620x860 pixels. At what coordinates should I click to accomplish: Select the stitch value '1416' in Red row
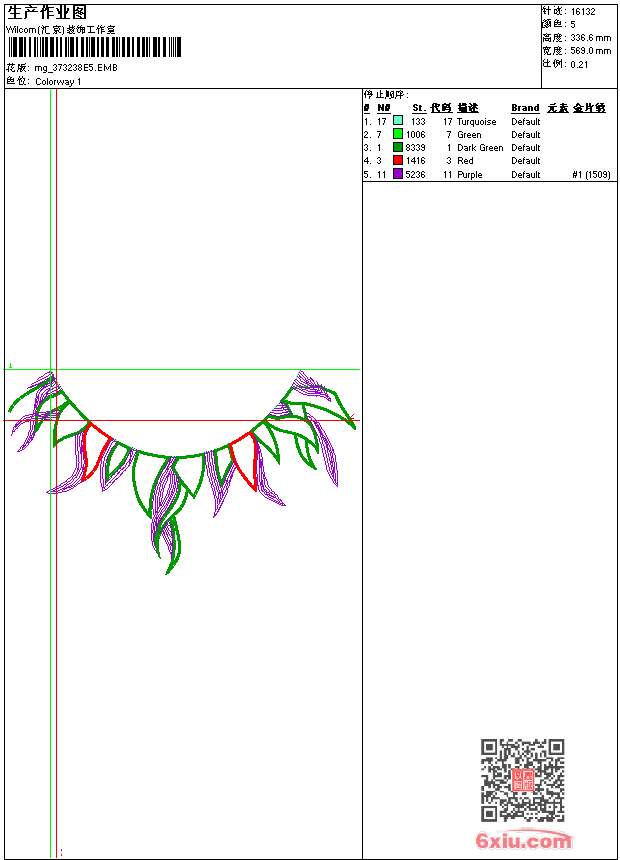415,161
